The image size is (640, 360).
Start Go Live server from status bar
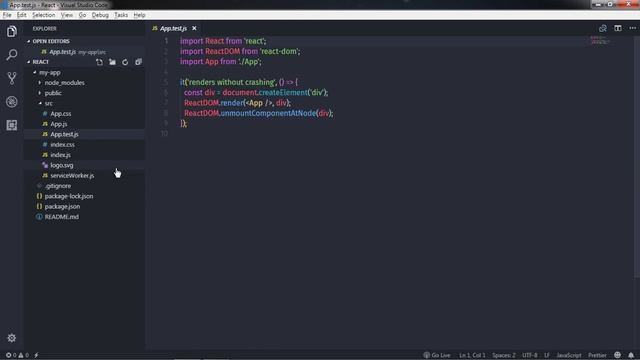[x=437, y=355]
